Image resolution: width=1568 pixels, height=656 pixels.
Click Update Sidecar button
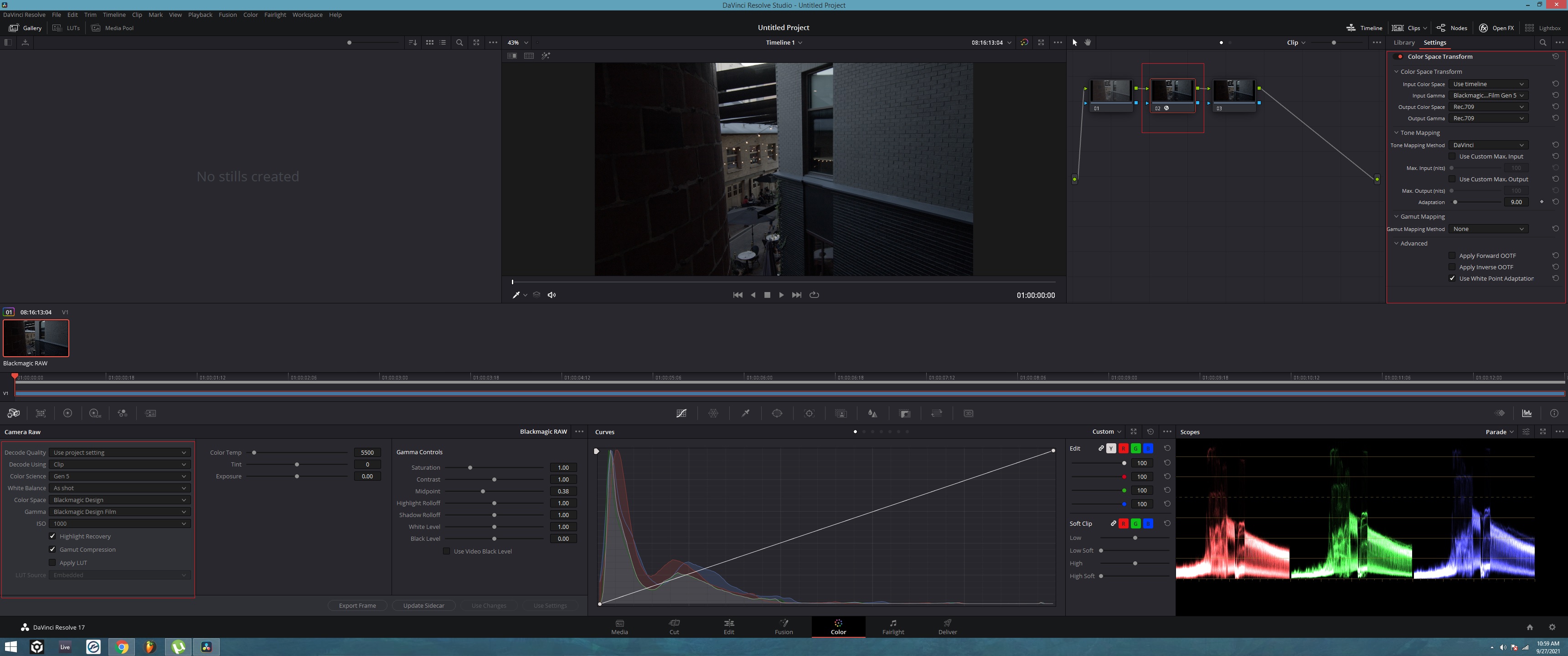pyautogui.click(x=423, y=605)
